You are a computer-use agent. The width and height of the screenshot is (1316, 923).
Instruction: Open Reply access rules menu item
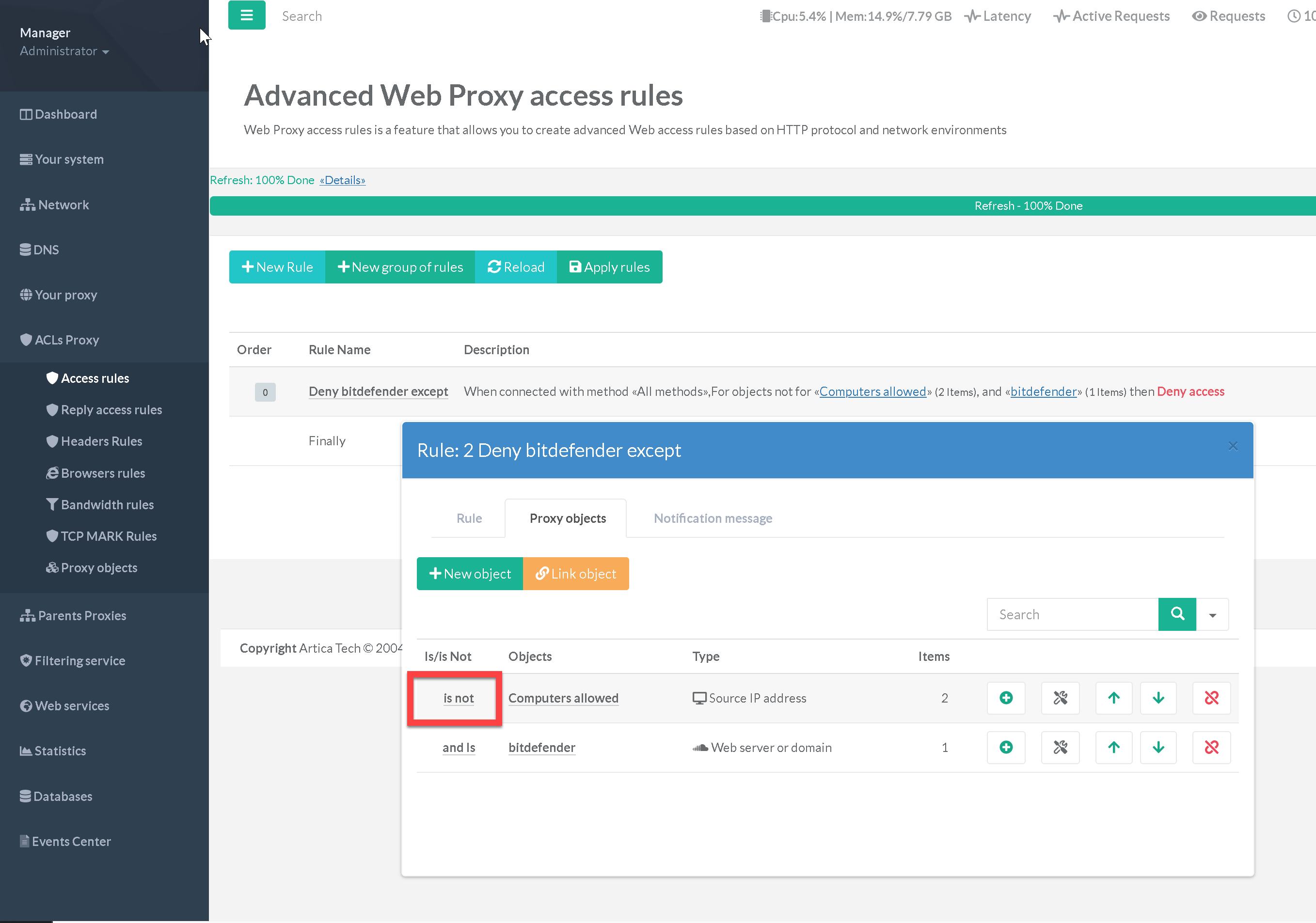click(x=111, y=409)
